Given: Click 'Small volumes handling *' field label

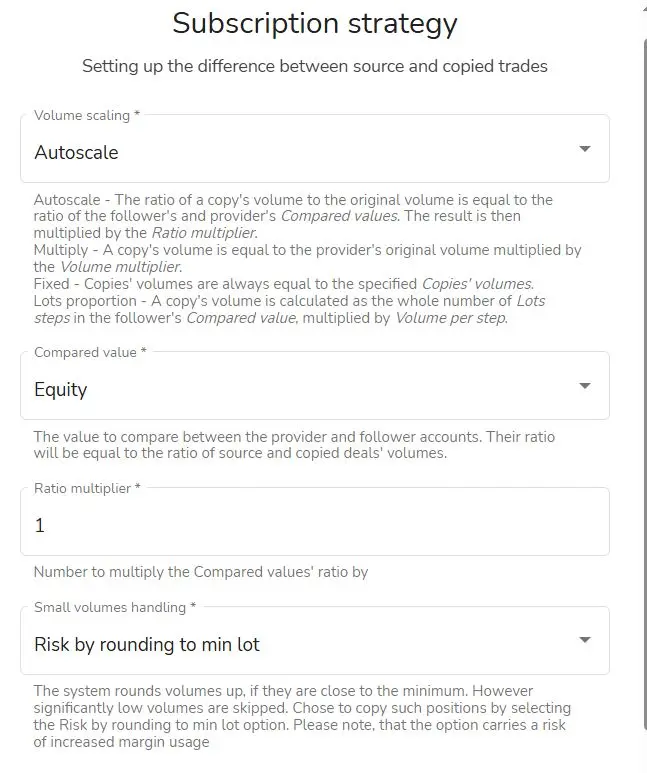Looking at the screenshot, I should click(x=115, y=607).
